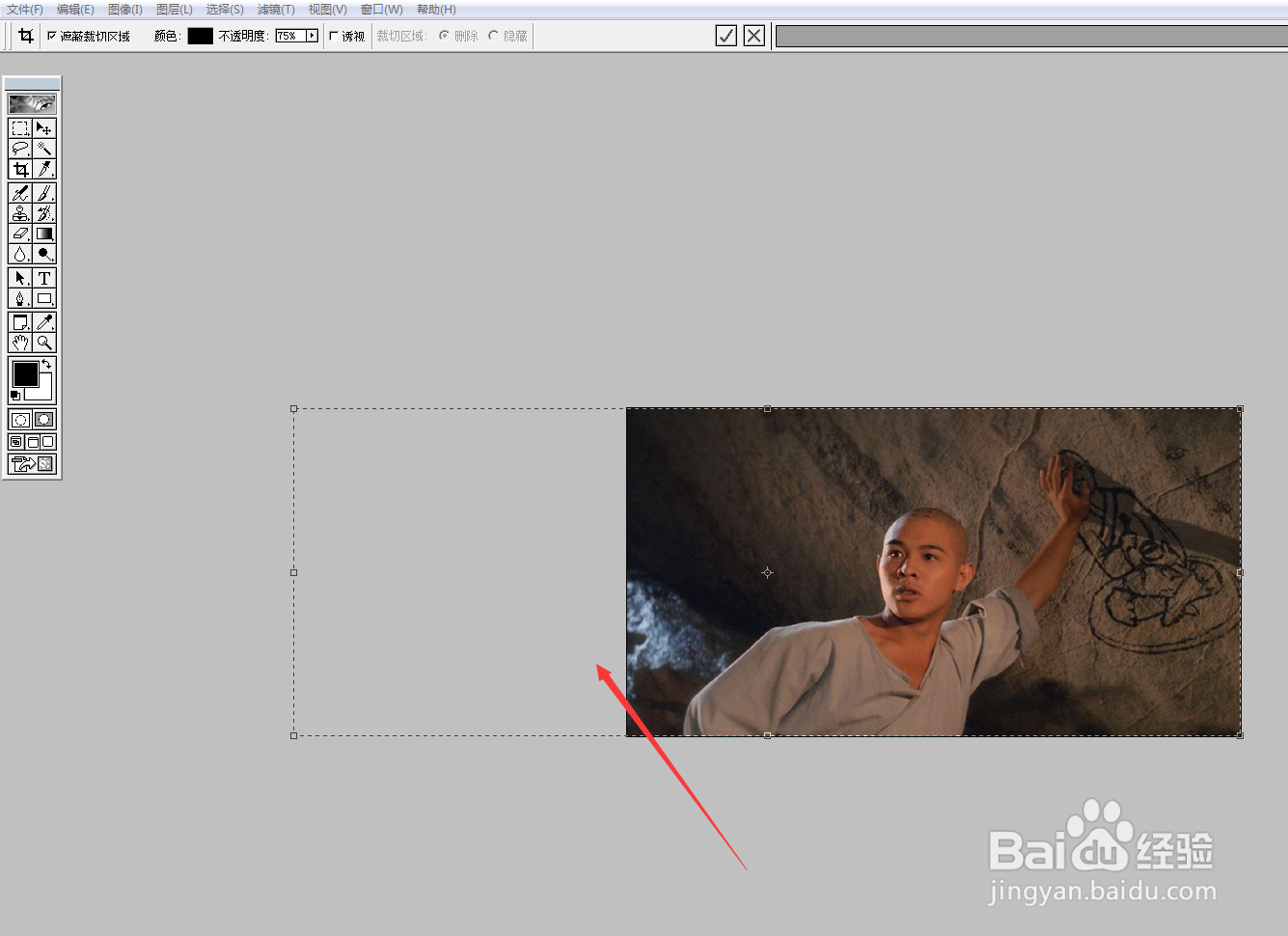The height and width of the screenshot is (936, 1288).
Task: Click the toolbox title bar
Action: pyautogui.click(x=32, y=84)
